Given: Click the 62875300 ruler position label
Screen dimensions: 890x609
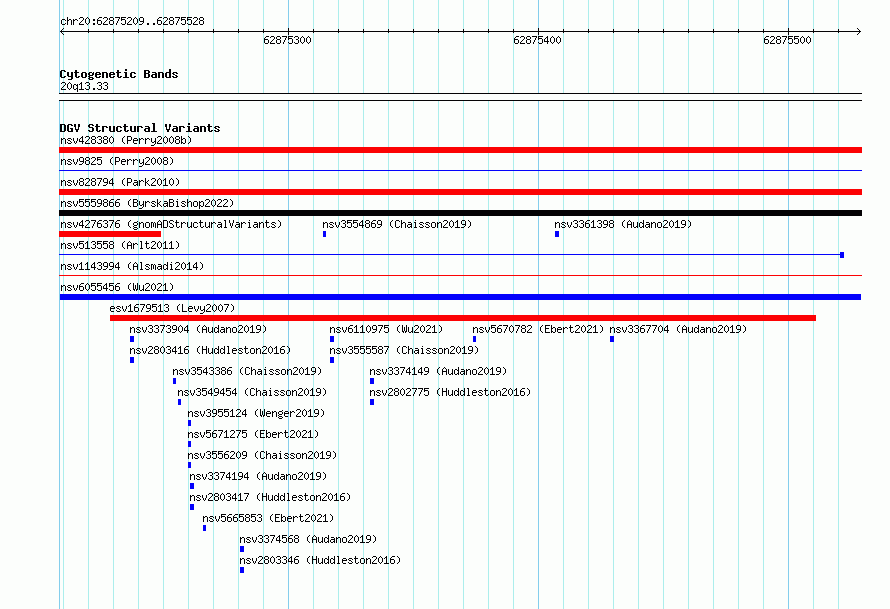Looking at the screenshot, I should click(x=287, y=40).
